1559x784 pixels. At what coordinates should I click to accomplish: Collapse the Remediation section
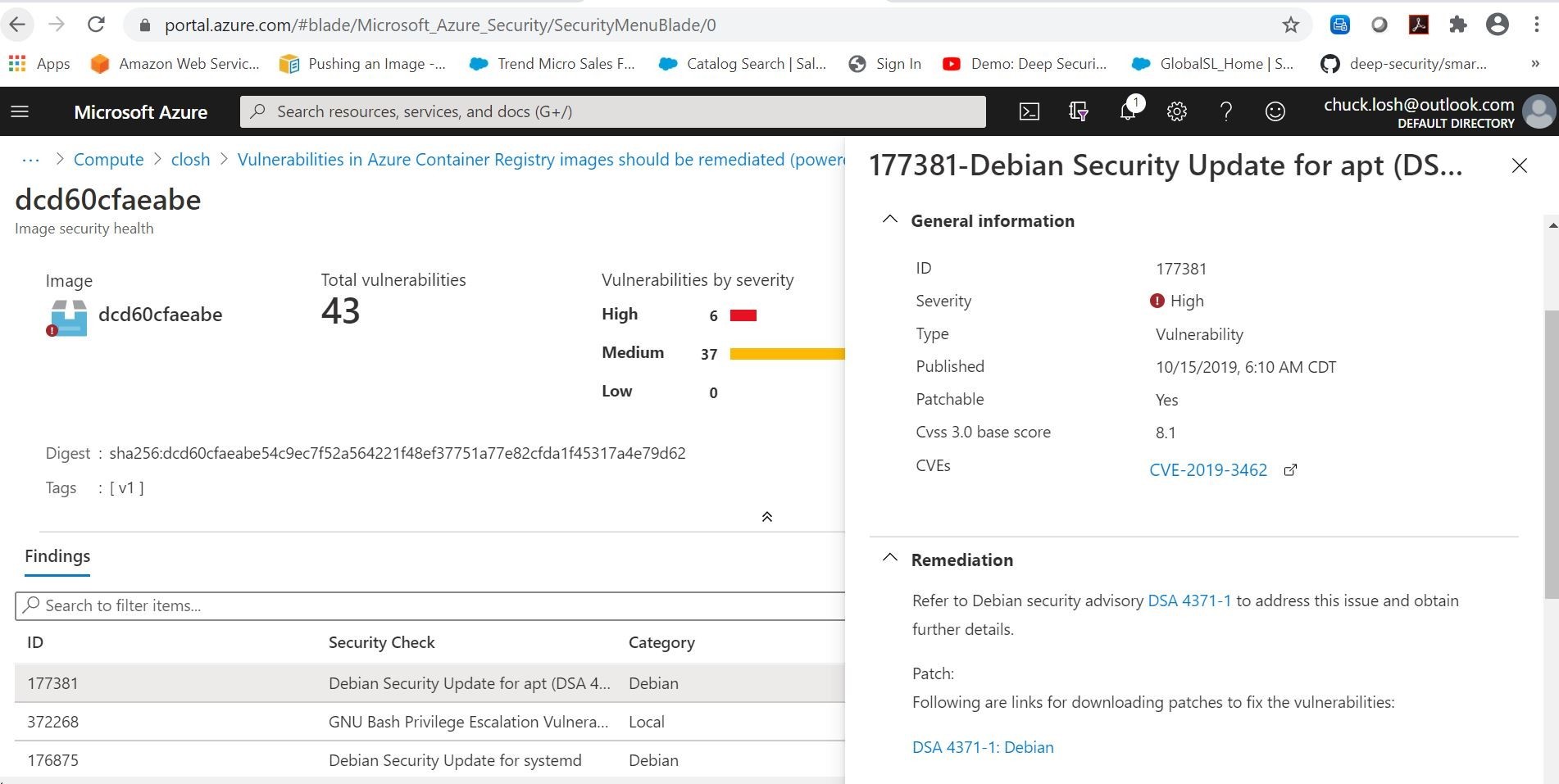point(889,559)
